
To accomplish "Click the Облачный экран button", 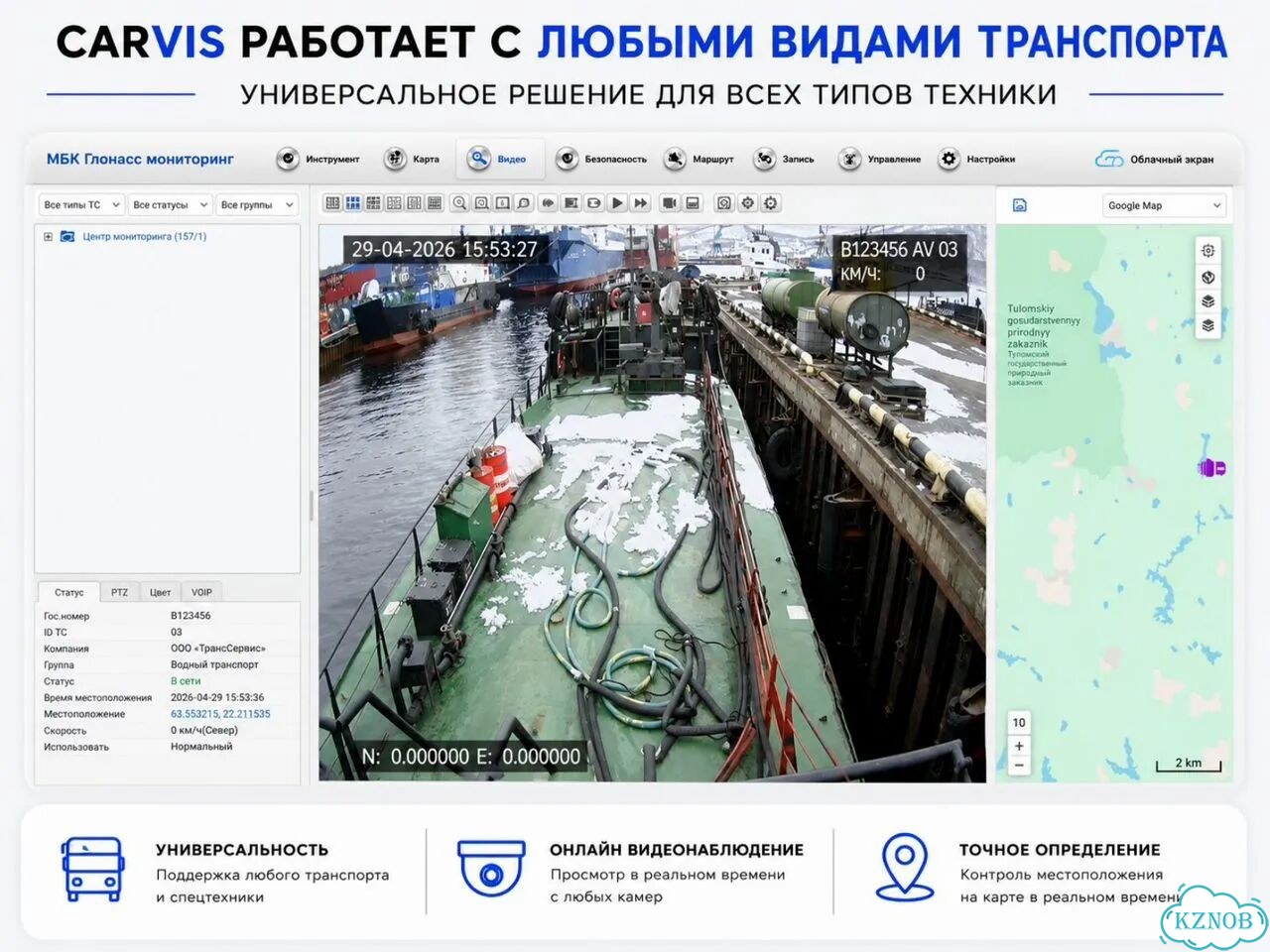I will point(1154,159).
